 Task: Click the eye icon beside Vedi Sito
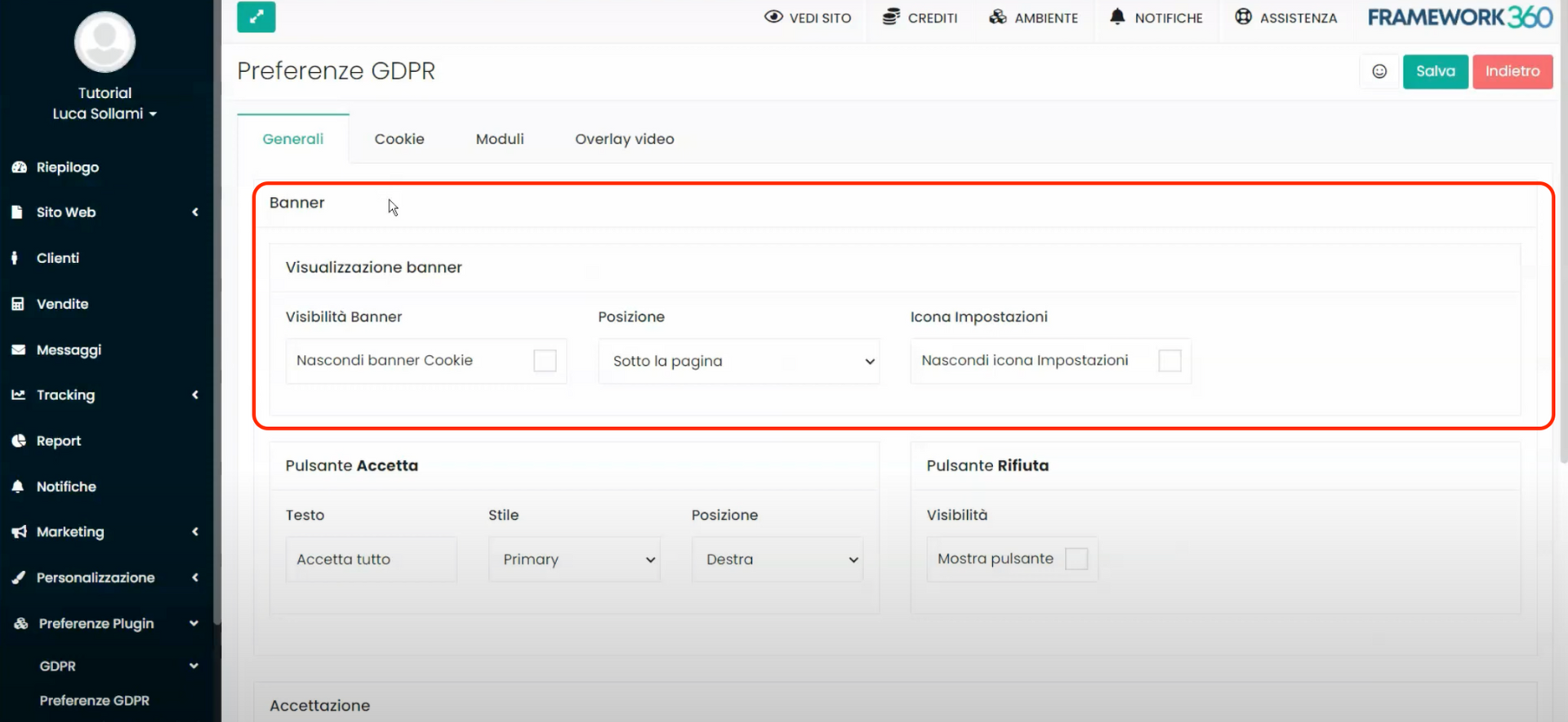point(773,17)
